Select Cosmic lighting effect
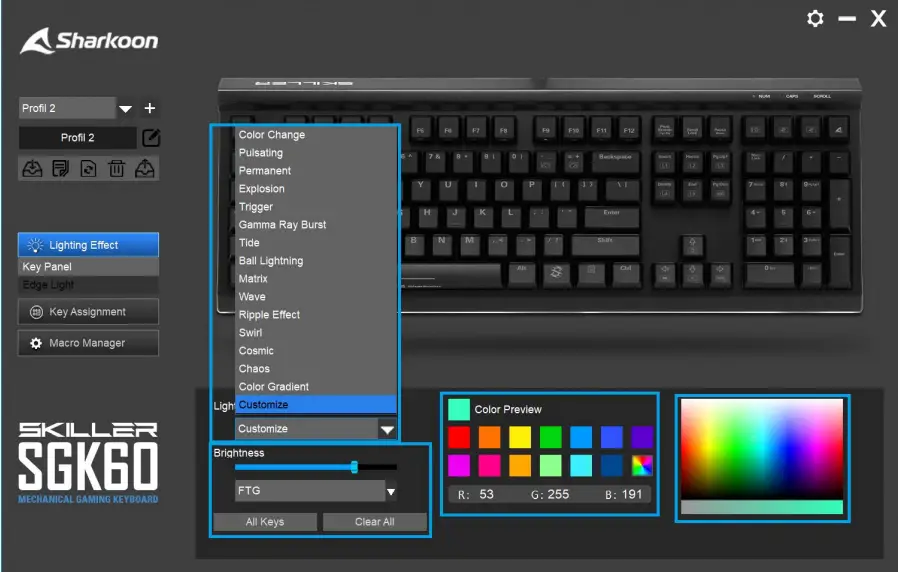The width and height of the screenshot is (898, 572). pyautogui.click(x=256, y=350)
